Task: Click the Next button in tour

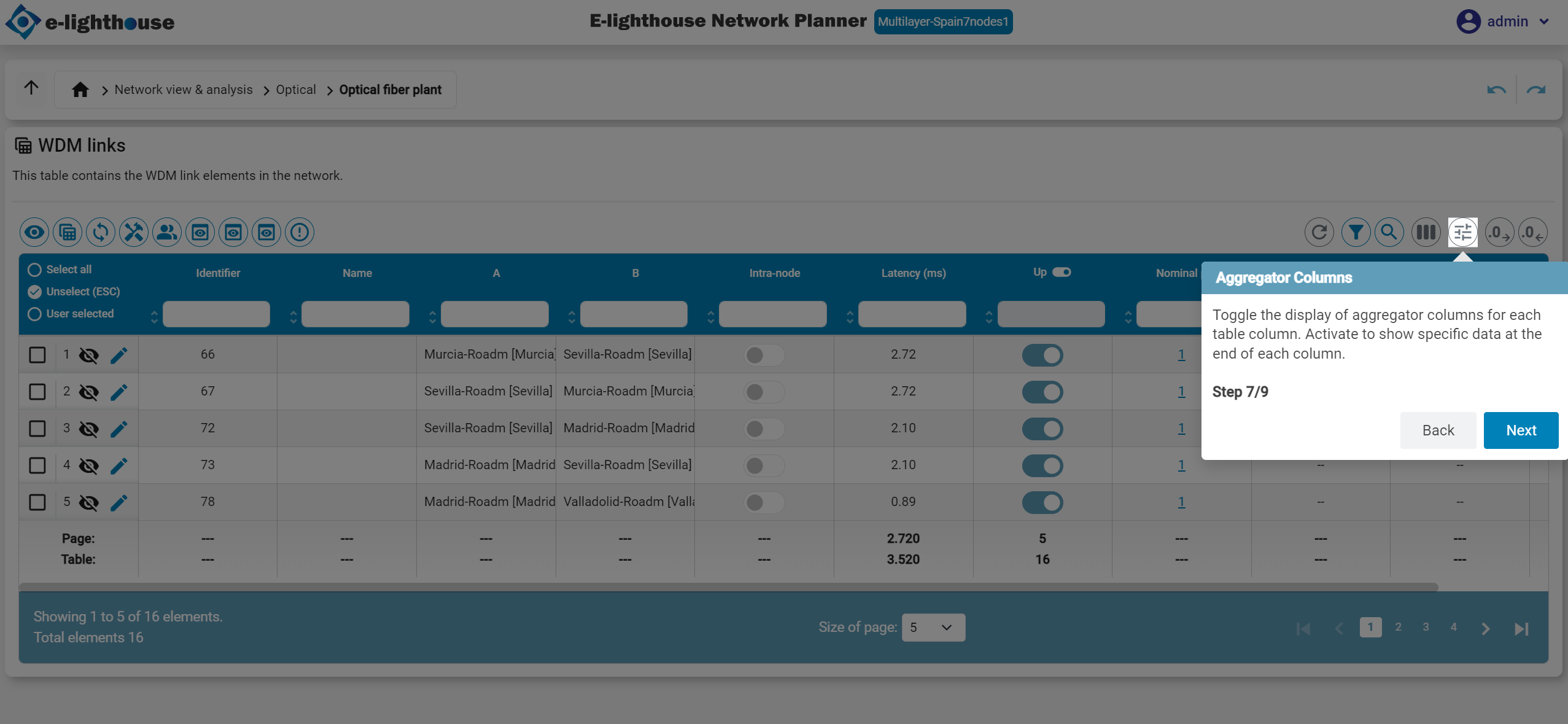Action: (x=1521, y=430)
